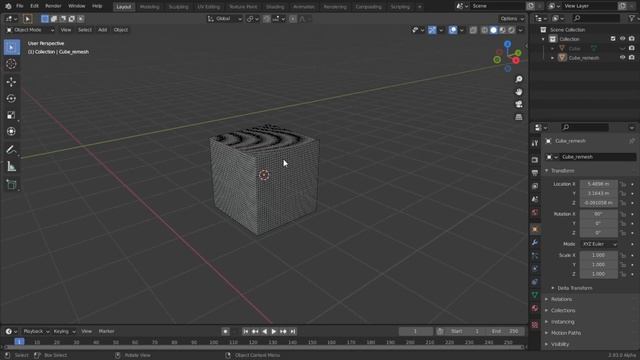Open the File menu
This screenshot has height=360, width=640.
[20, 6]
